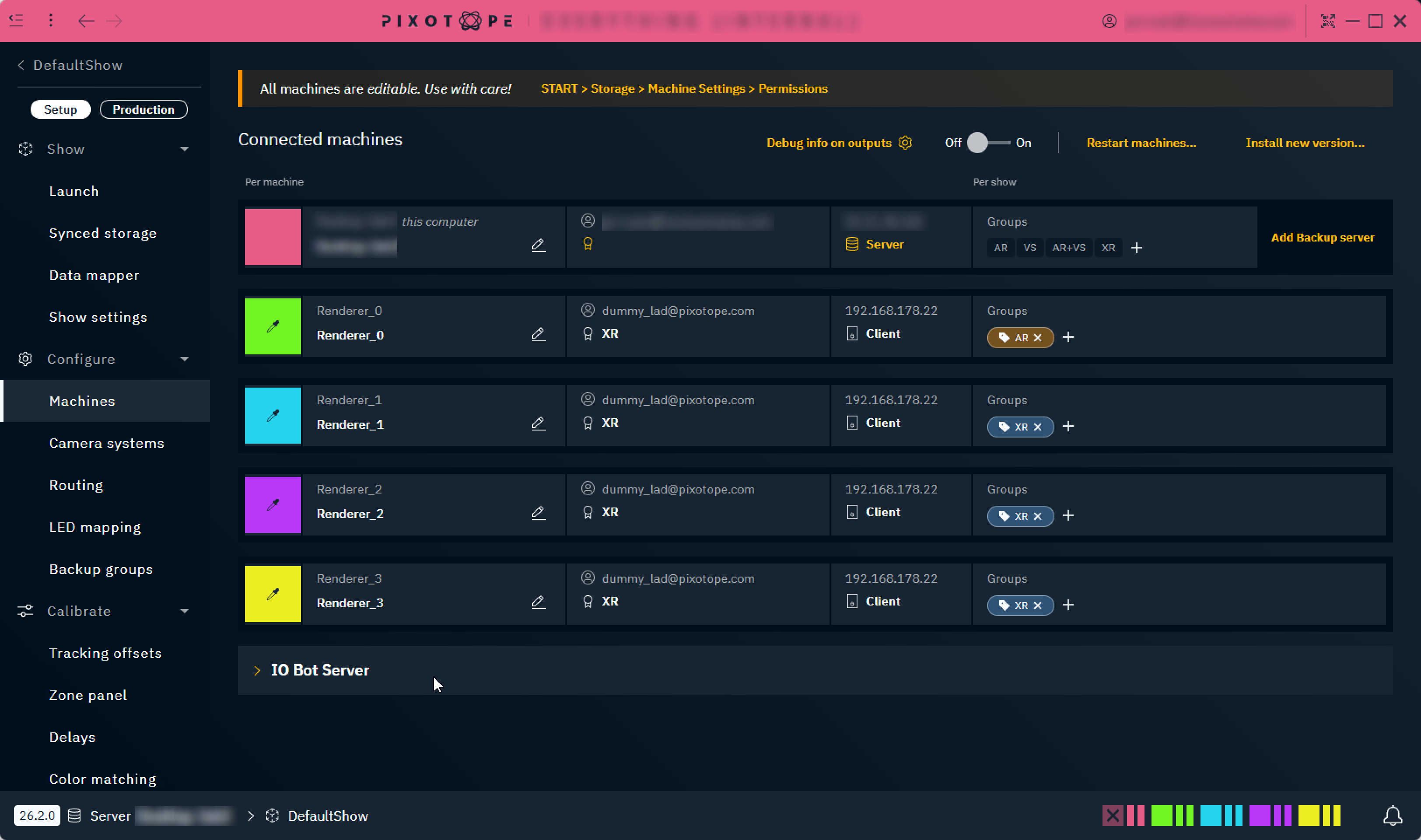Open LED mapping page

[x=94, y=527]
